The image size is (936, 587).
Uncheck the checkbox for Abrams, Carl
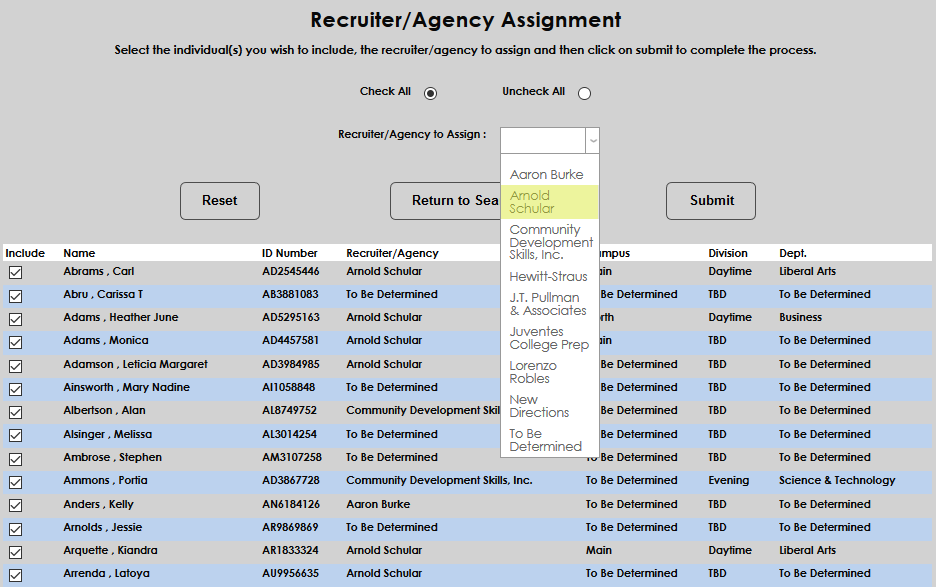(x=15, y=271)
